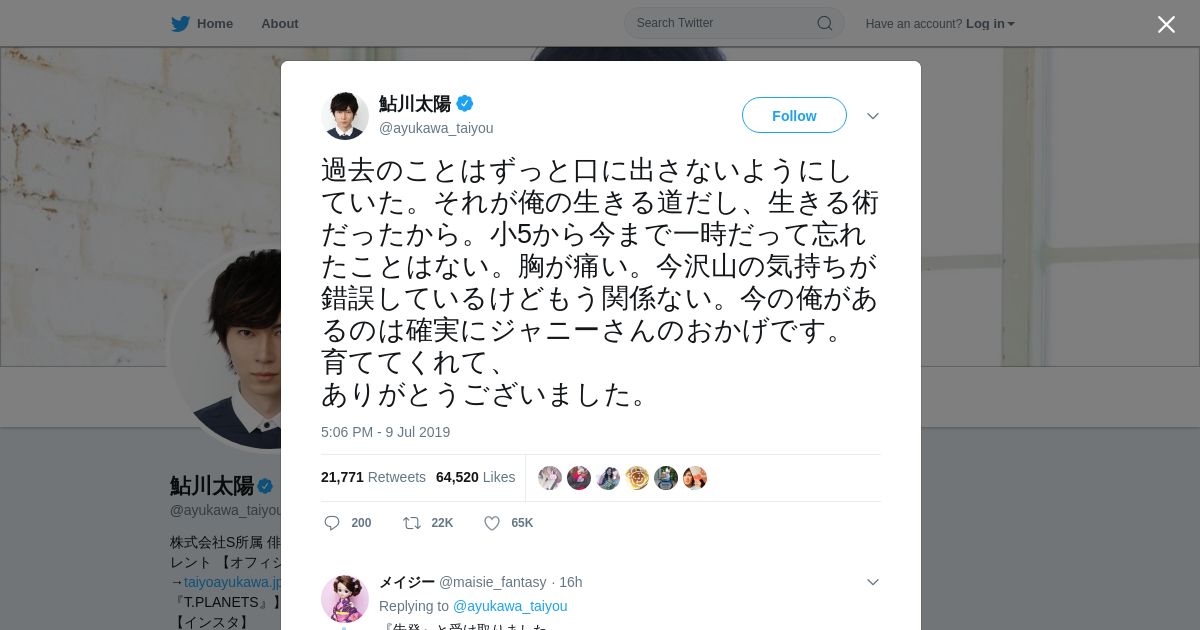Image resolution: width=1200 pixels, height=630 pixels.
Task: View the 21,771 Retweets list
Action: tap(373, 477)
